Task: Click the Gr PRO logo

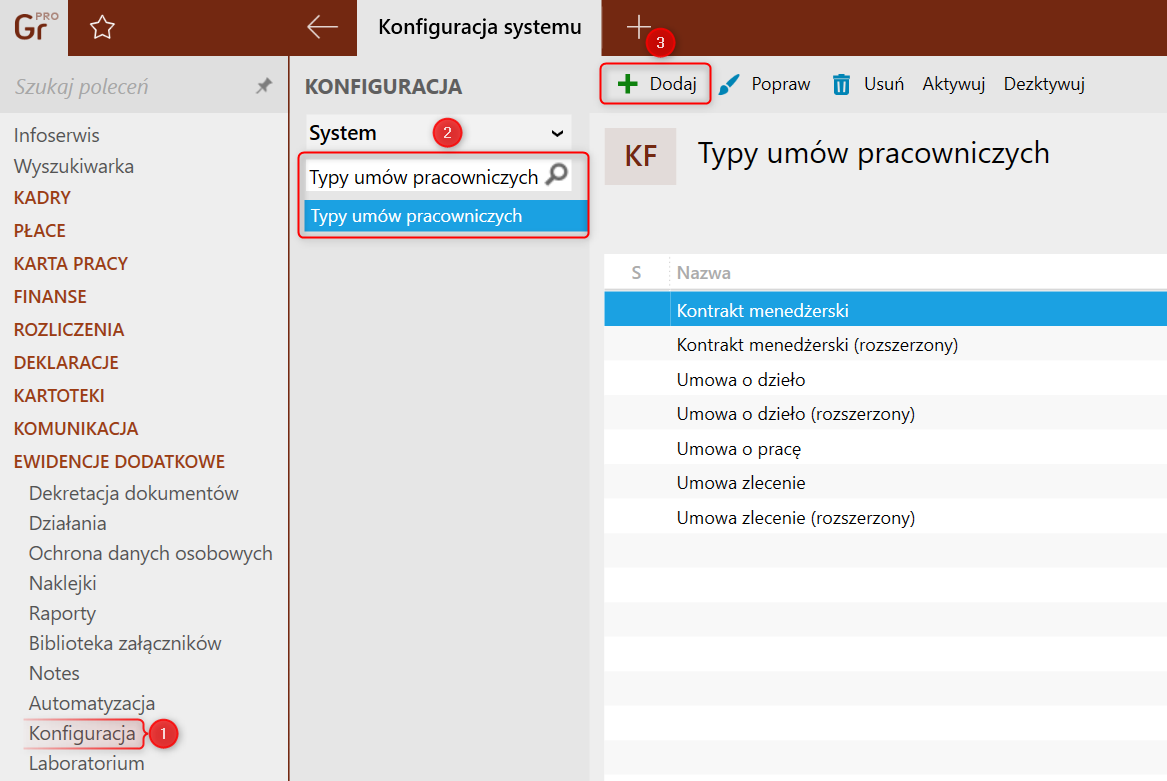Action: pyautogui.click(x=34, y=28)
